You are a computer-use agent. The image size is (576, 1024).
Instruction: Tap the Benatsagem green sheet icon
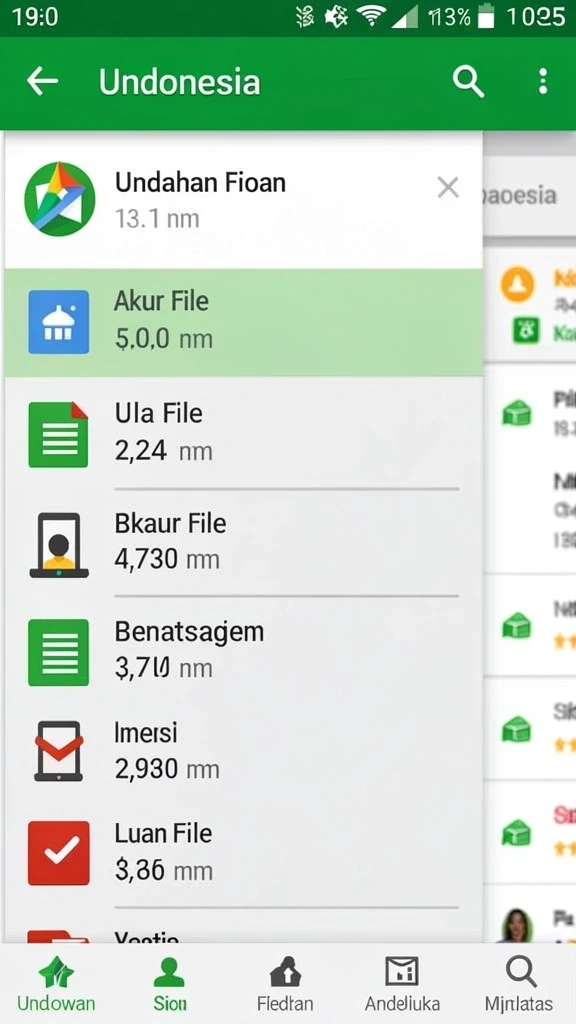click(x=59, y=652)
